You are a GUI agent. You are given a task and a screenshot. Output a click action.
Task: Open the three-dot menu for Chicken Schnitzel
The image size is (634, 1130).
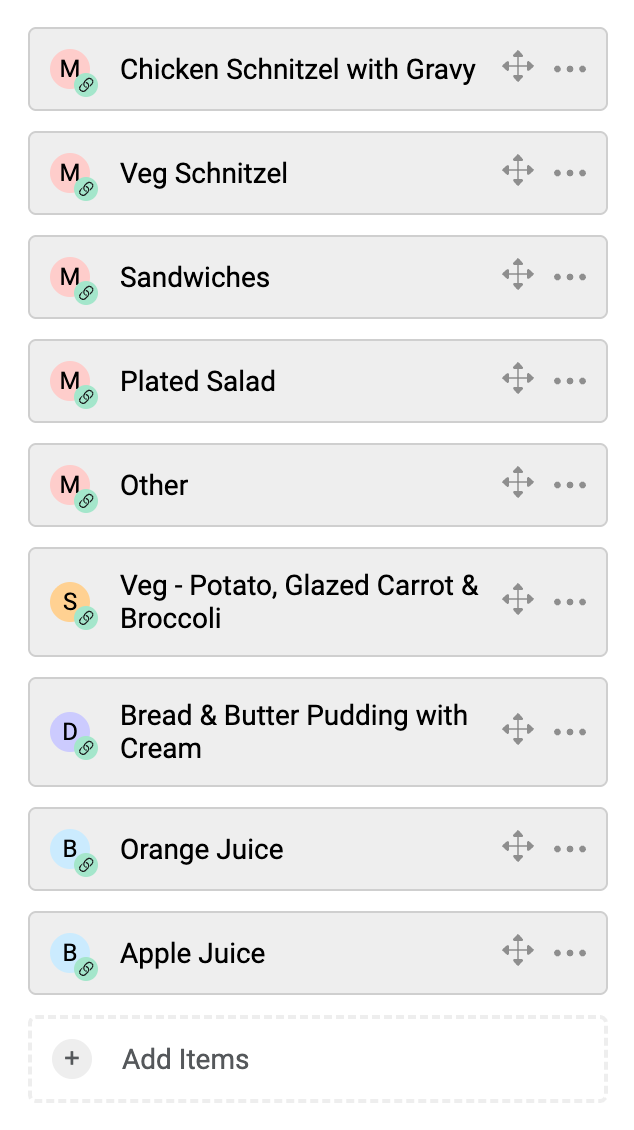[x=569, y=69]
